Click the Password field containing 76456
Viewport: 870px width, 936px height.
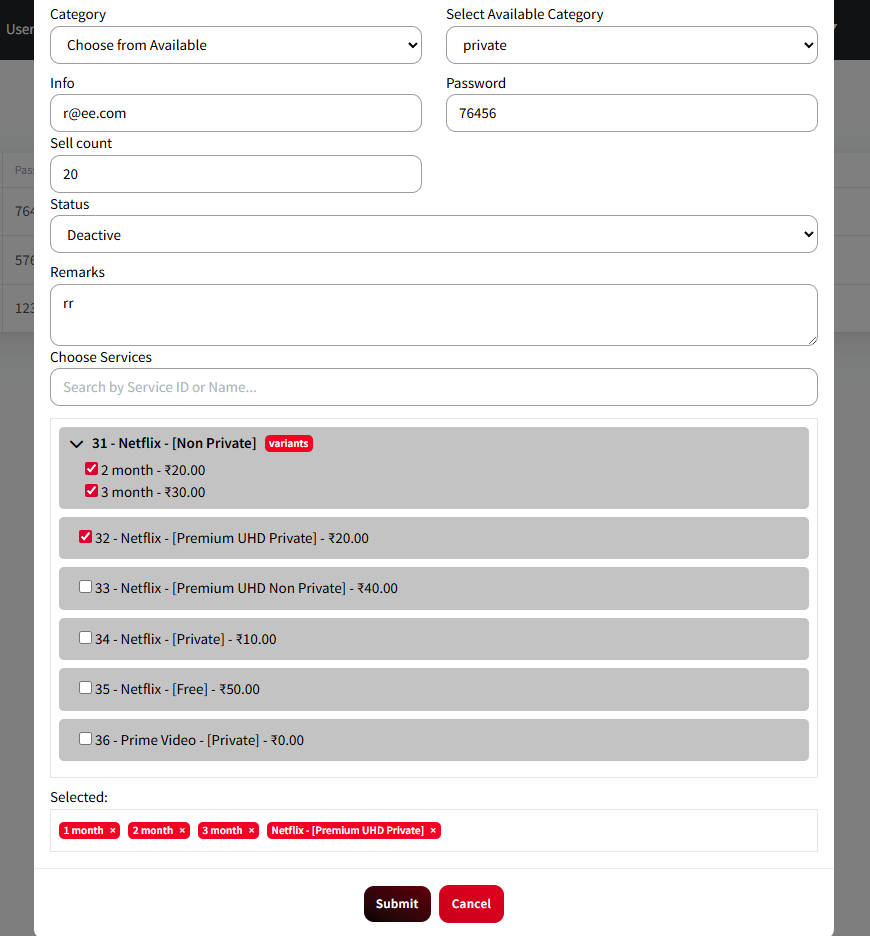point(632,113)
